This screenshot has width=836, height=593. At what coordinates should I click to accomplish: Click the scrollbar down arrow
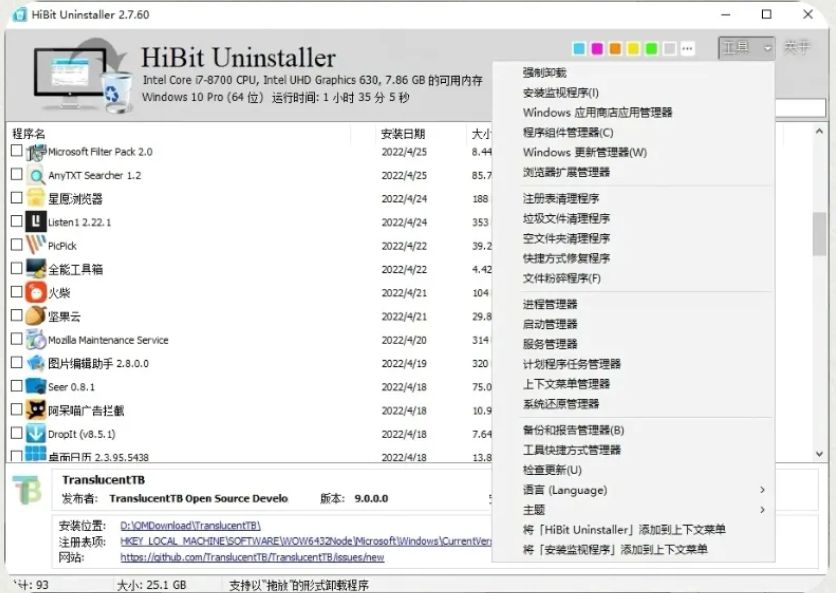[819, 454]
